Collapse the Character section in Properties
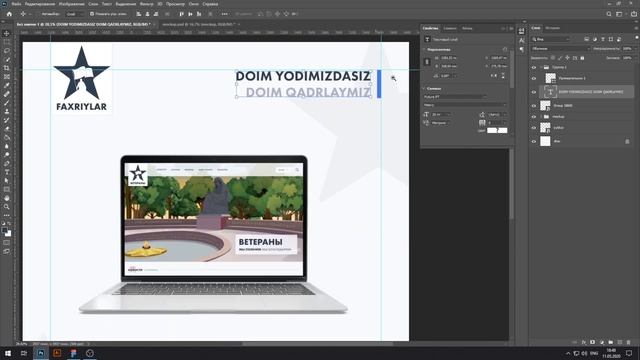This screenshot has height=360, width=640. click(x=424, y=89)
